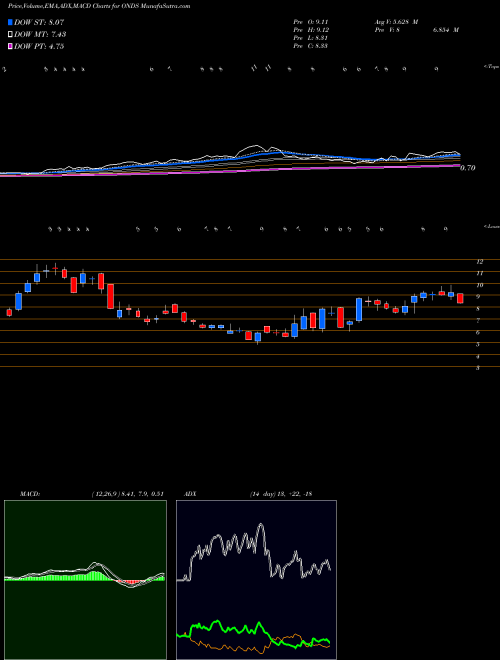Click the 'ADX' panel heading
This screenshot has height=660, width=500.
(x=190, y=494)
